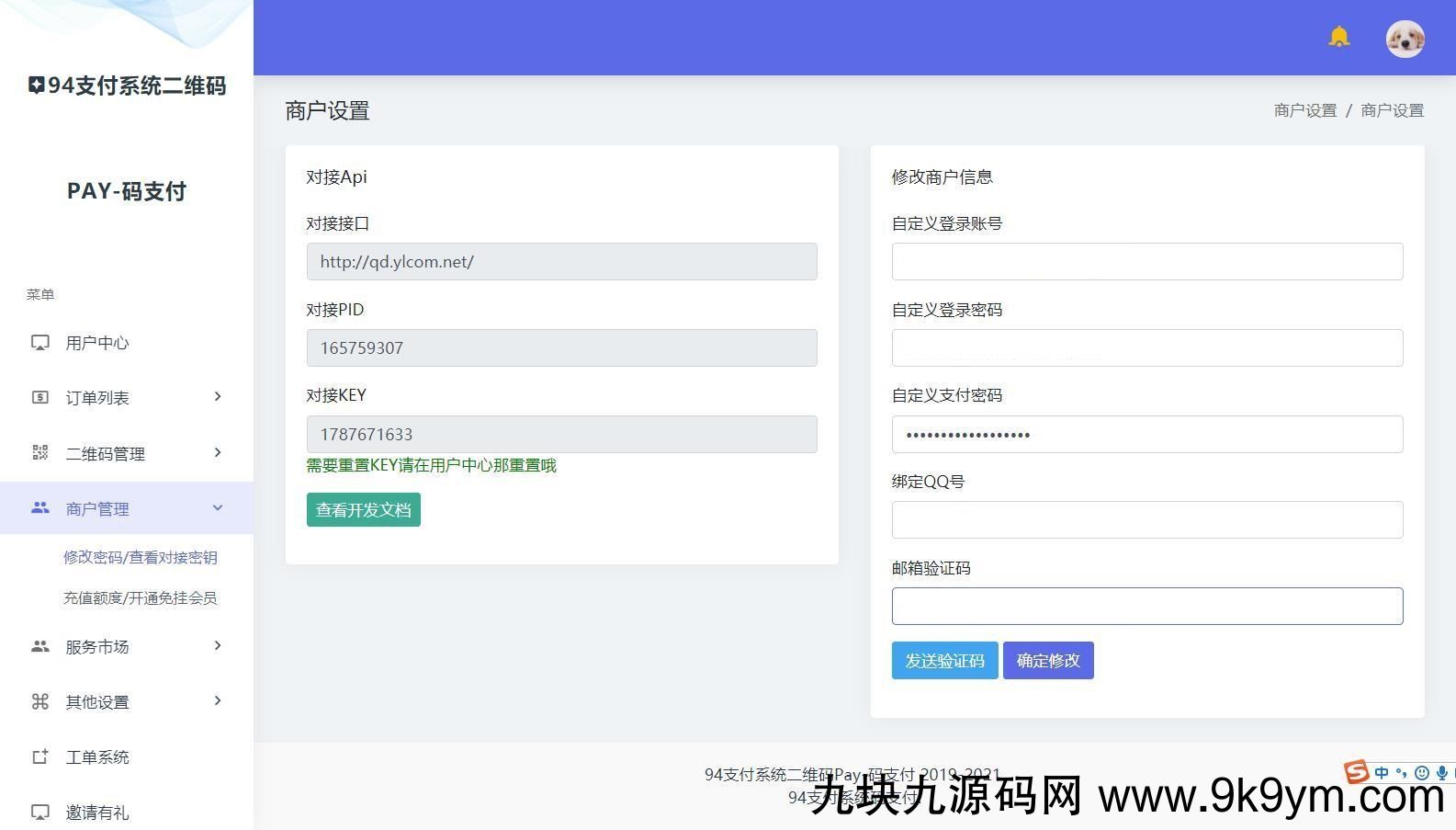Open the user avatar profile picture

pos(1405,39)
